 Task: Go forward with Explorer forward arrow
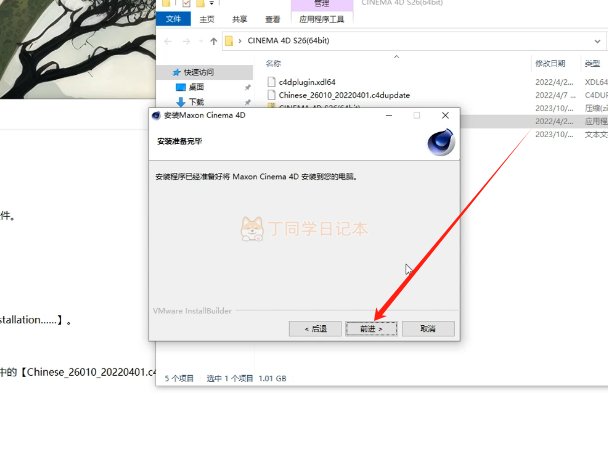pyautogui.click(x=187, y=41)
